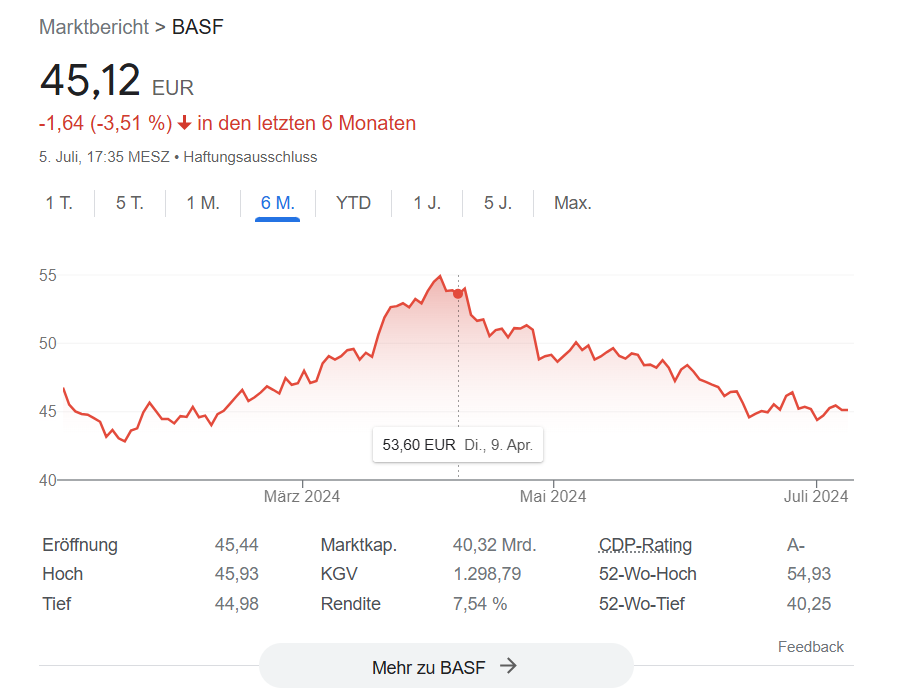Click the 55 y-axis label

48,275
